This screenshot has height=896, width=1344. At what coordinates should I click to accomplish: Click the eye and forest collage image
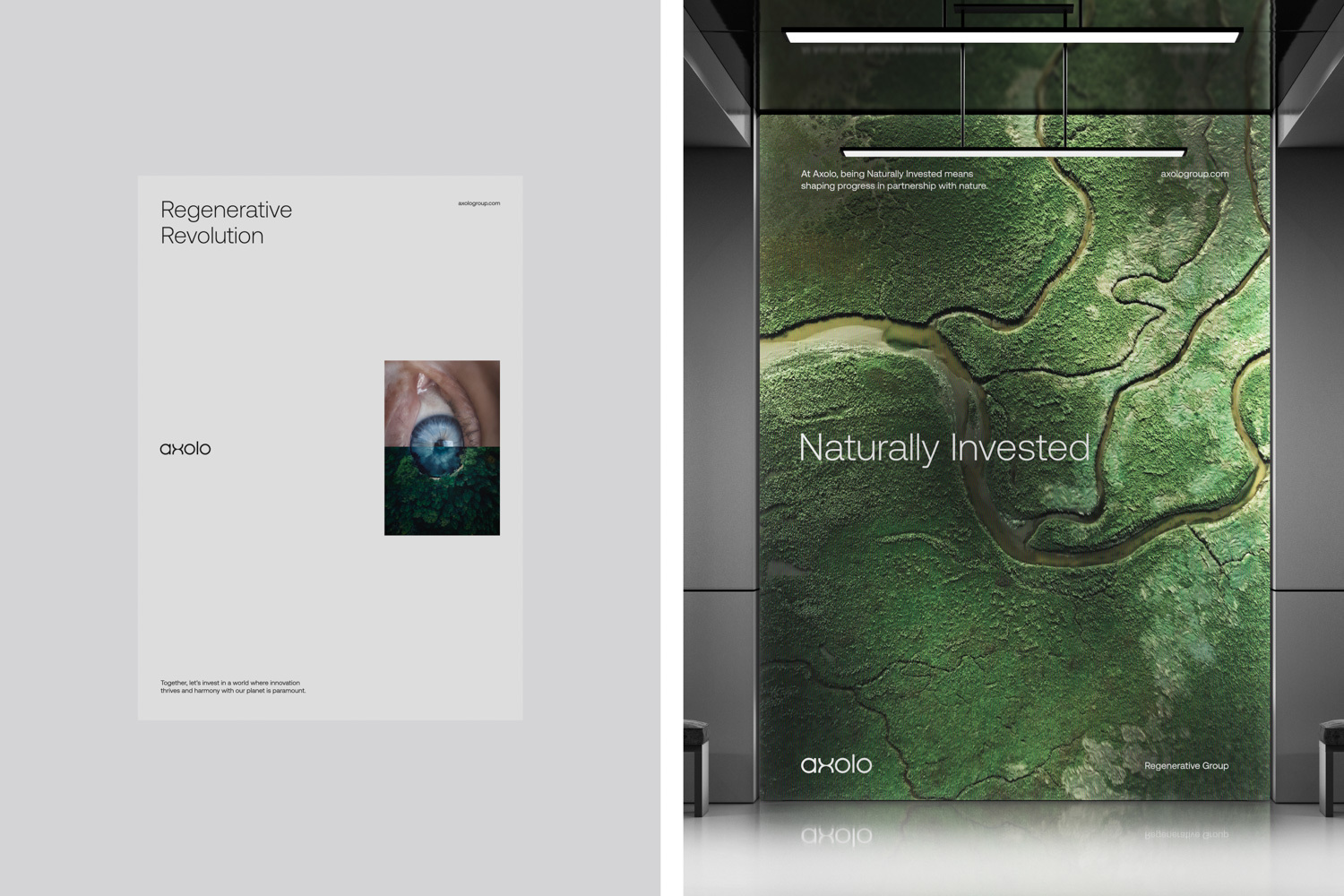point(442,448)
